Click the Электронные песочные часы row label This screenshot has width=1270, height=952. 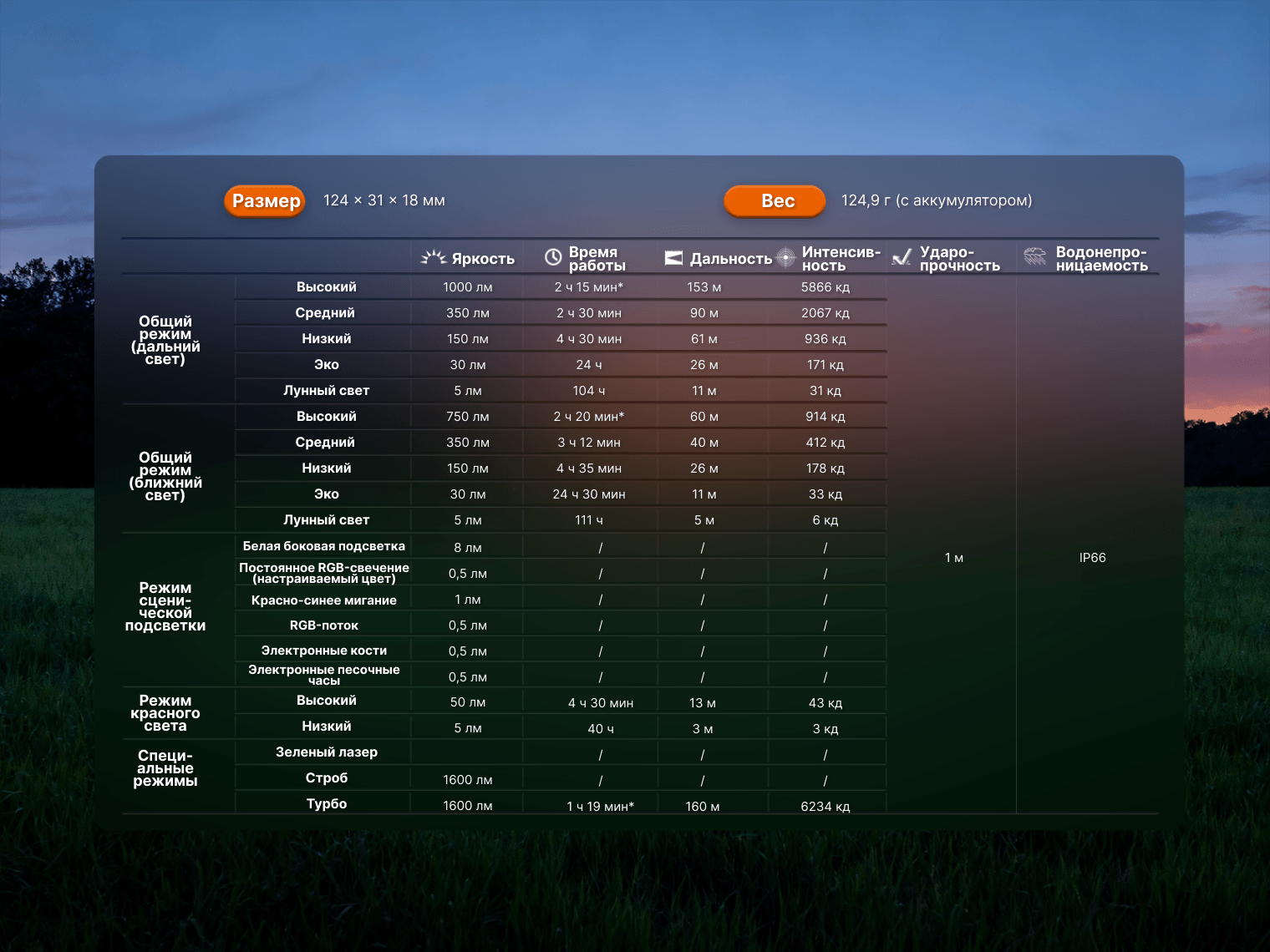click(324, 675)
